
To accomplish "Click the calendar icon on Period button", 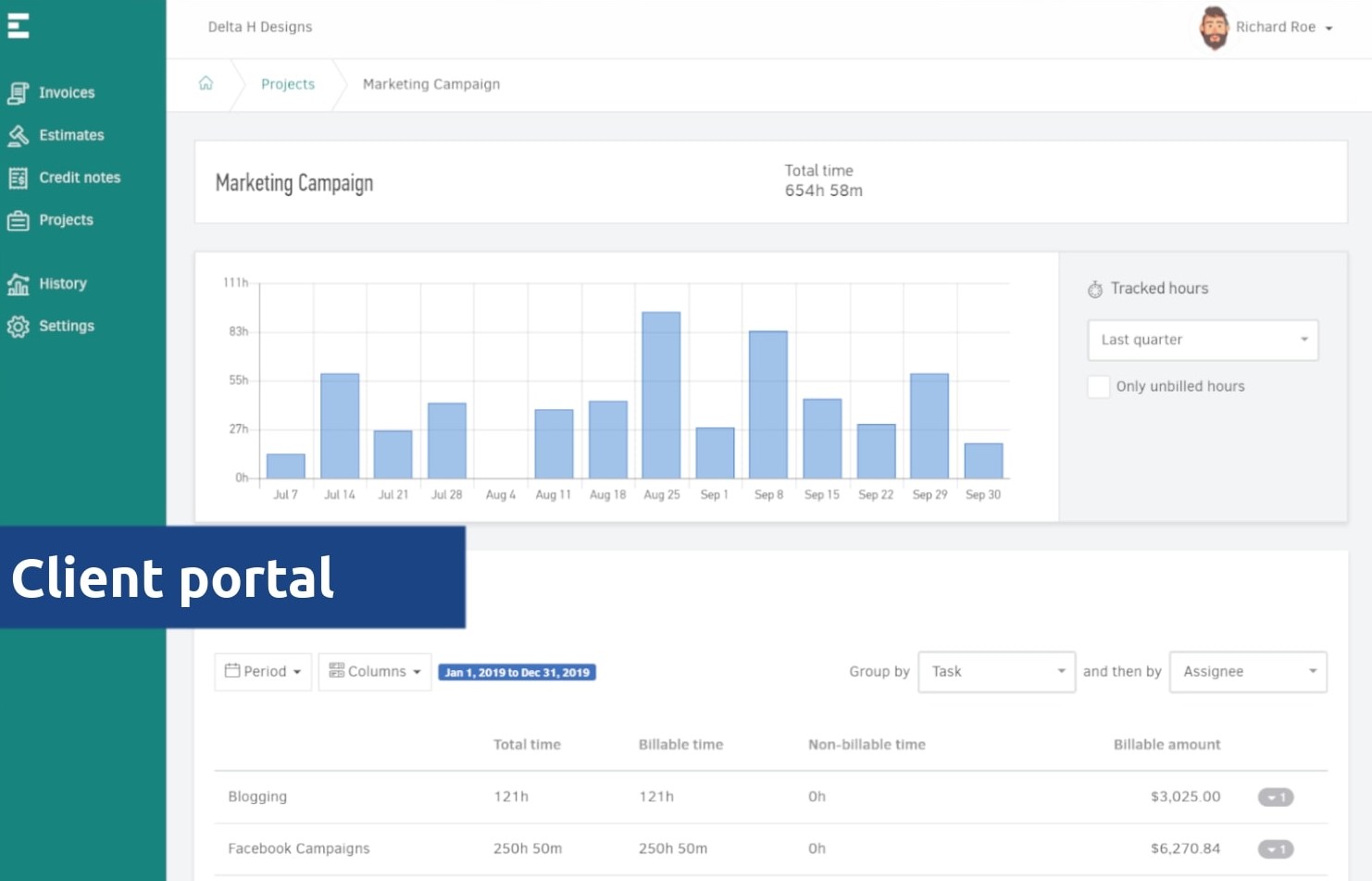I will point(232,671).
